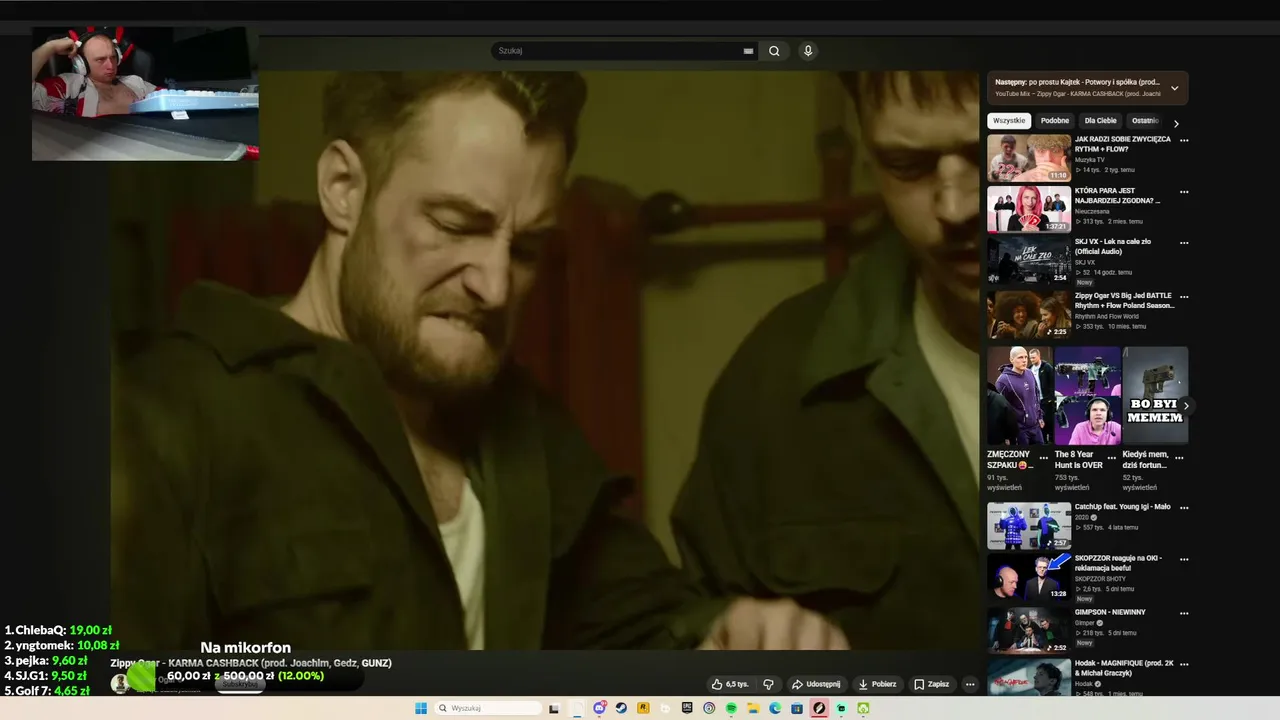Viewport: 1280px width, 720px height.
Task: Click the taskbar Wyszukaj search box
Action: click(x=488, y=708)
